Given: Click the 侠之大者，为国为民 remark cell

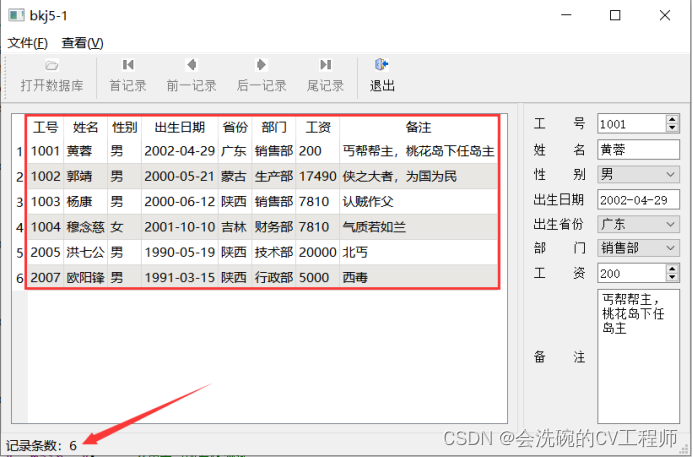Looking at the screenshot, I should (419, 176).
